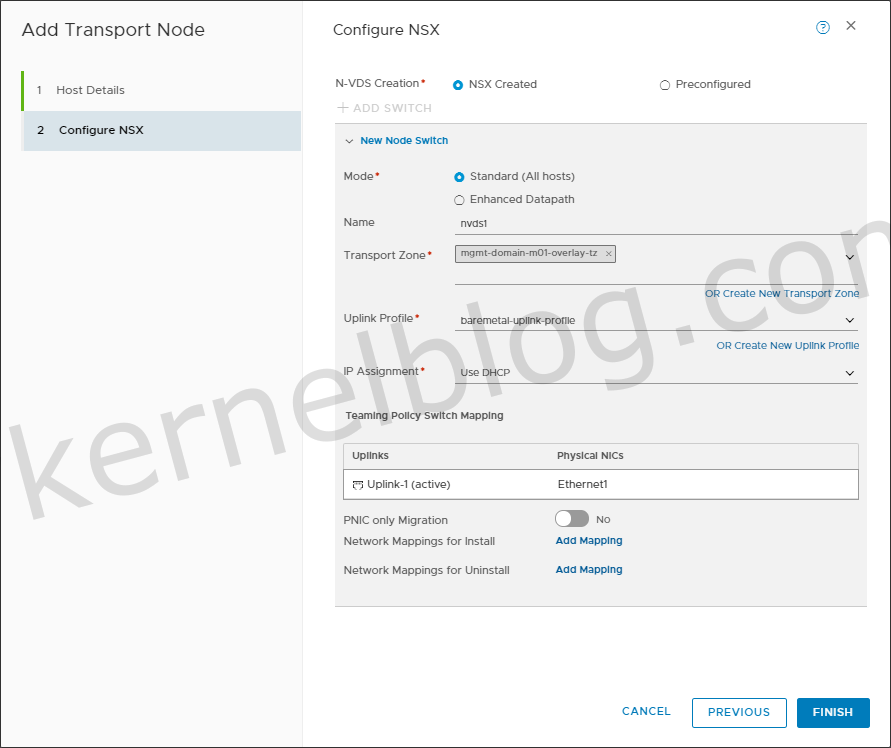
Task: Click the Finish button
Action: [832, 712]
